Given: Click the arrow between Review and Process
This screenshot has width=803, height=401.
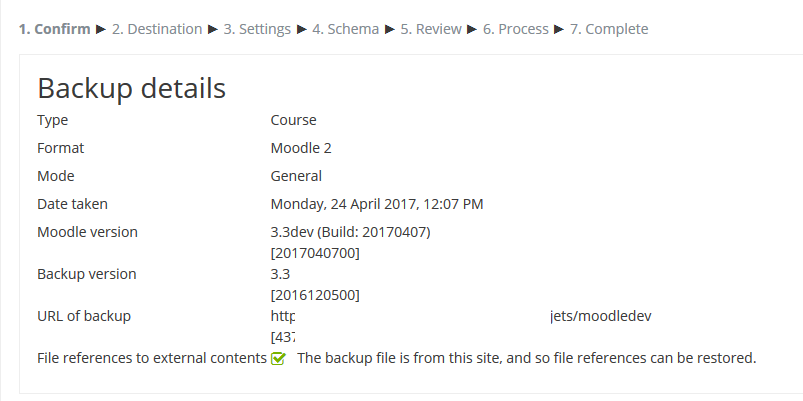Looking at the screenshot, I should (472, 29).
